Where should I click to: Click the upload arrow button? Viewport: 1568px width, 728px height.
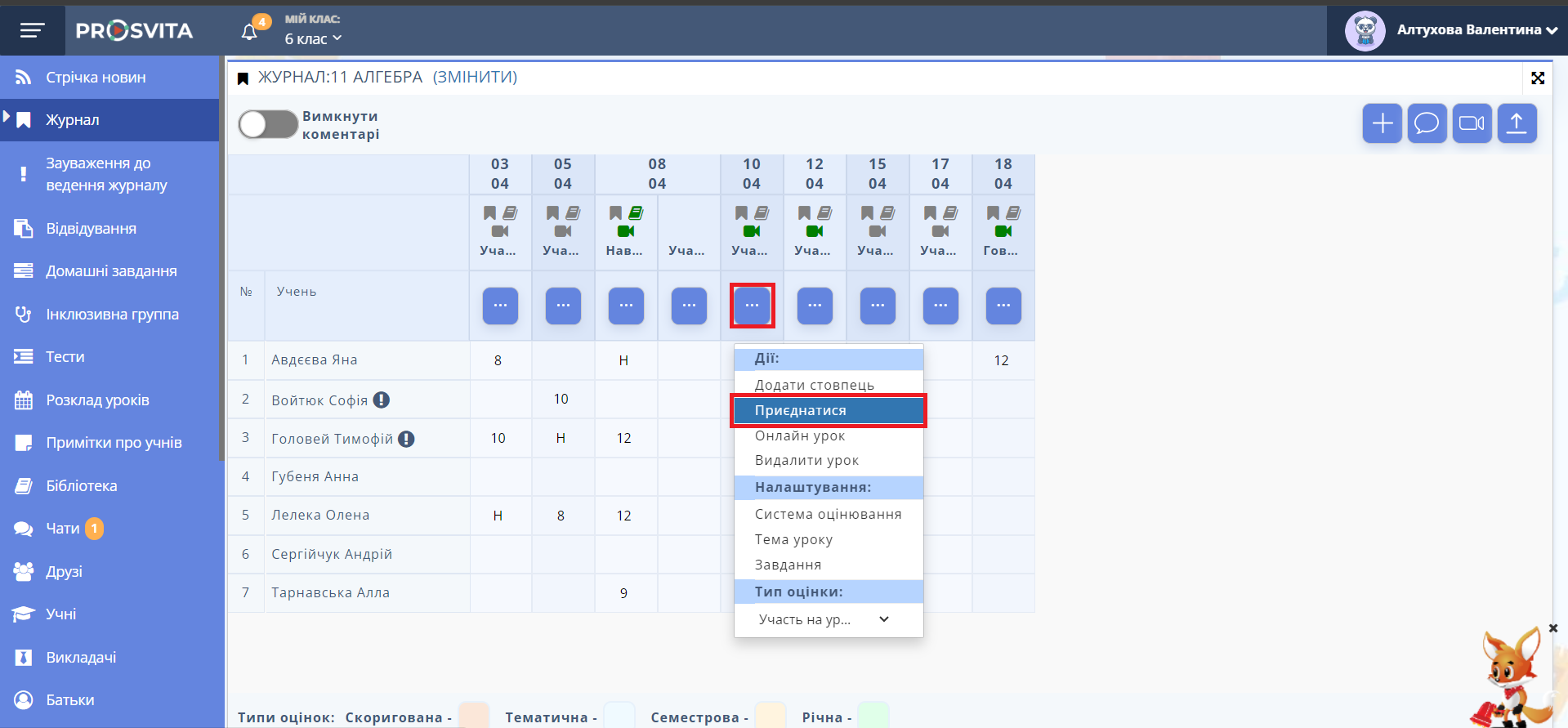click(1517, 123)
